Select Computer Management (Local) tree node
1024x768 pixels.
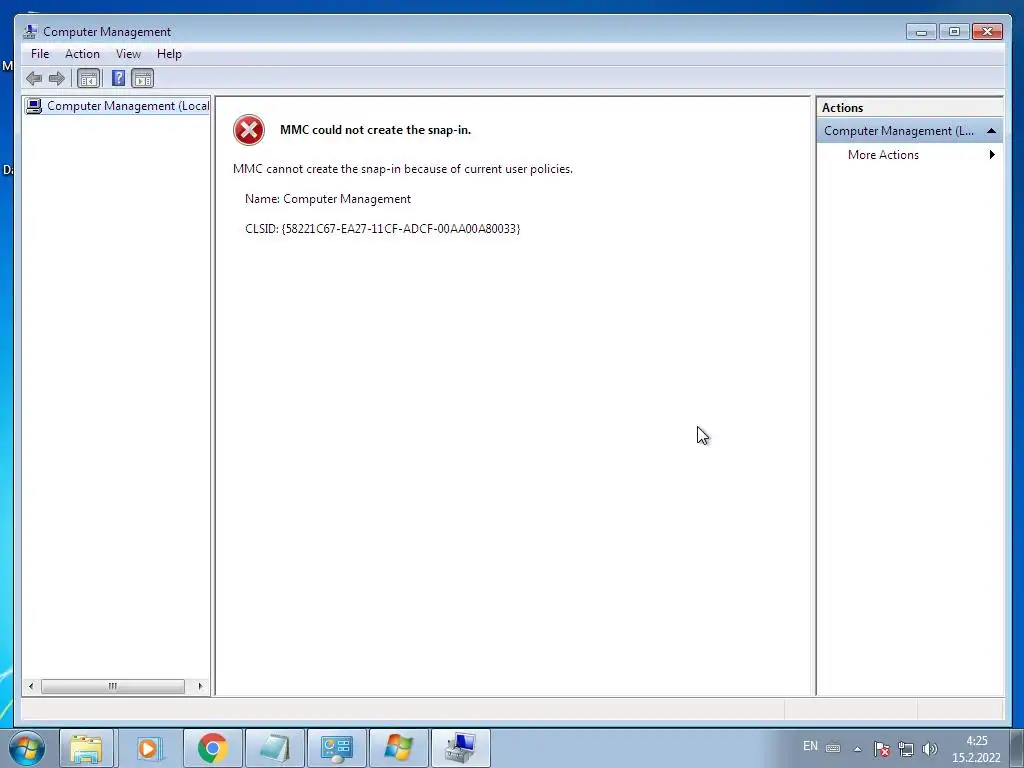(x=117, y=106)
